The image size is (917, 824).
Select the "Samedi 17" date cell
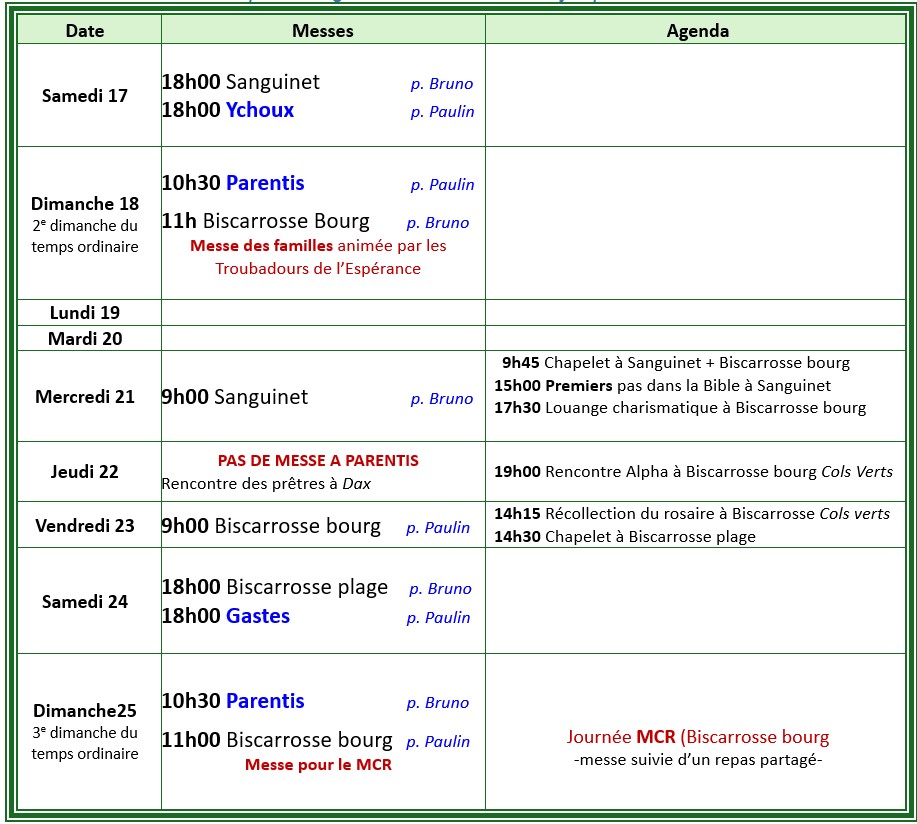85,96
